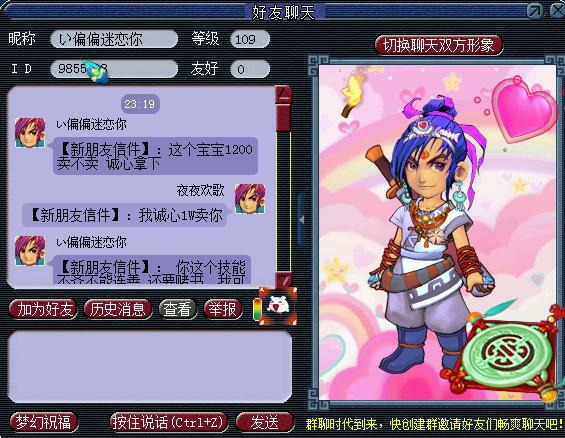Send message with 发送 button

[265, 422]
